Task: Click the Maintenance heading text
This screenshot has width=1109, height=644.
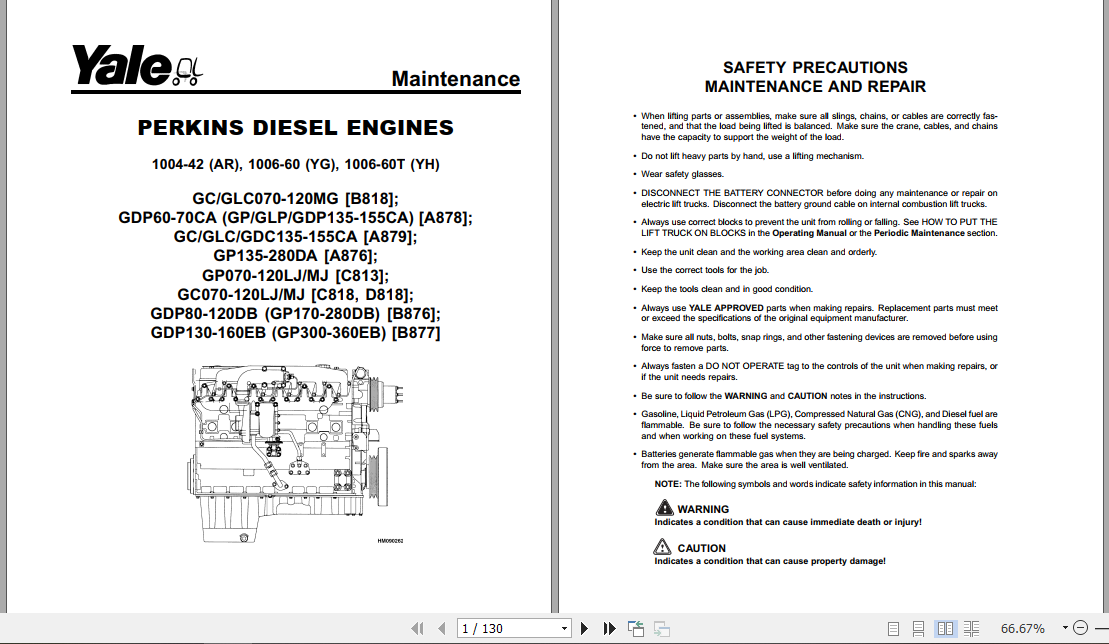Action: tap(455, 78)
